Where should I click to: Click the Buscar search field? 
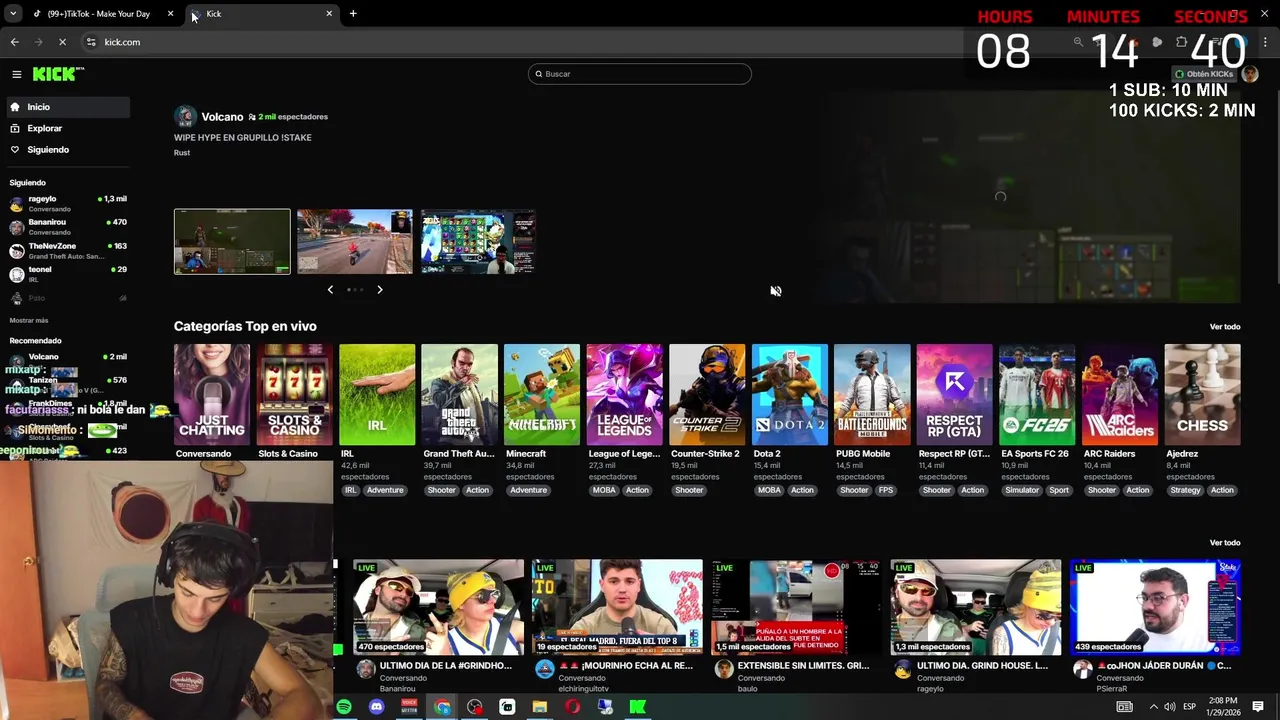(640, 74)
